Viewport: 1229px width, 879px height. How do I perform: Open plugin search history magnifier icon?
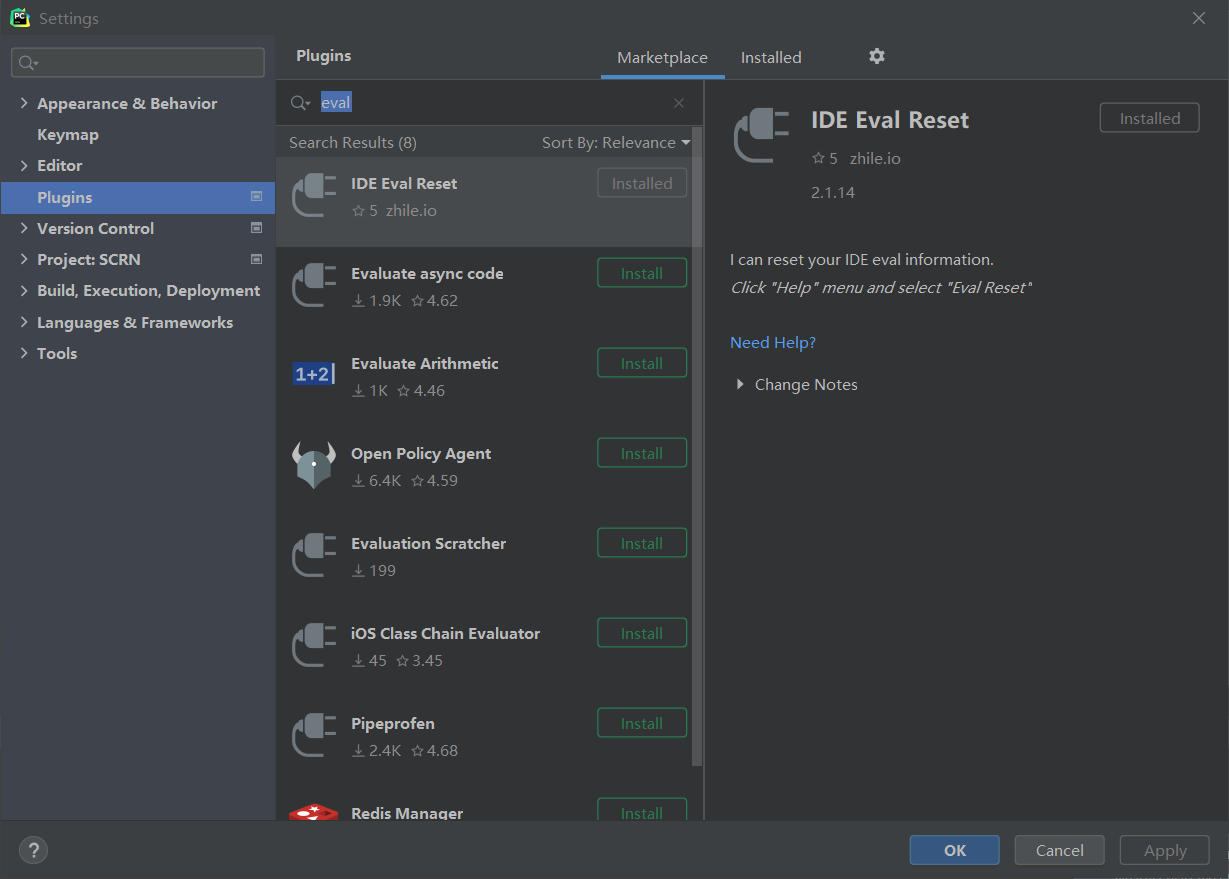pyautogui.click(x=300, y=103)
